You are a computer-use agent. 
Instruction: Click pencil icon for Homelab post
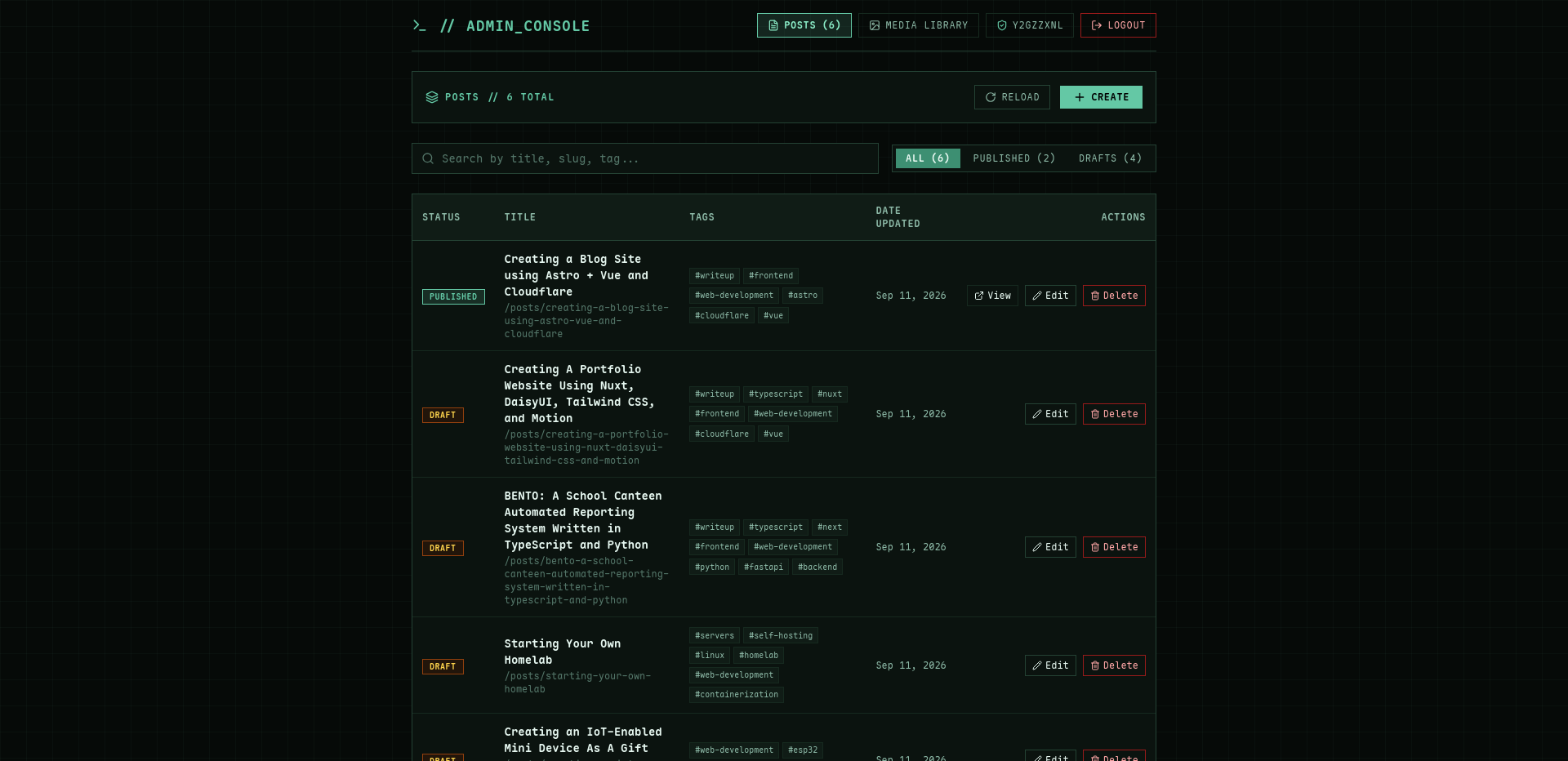coord(1037,665)
